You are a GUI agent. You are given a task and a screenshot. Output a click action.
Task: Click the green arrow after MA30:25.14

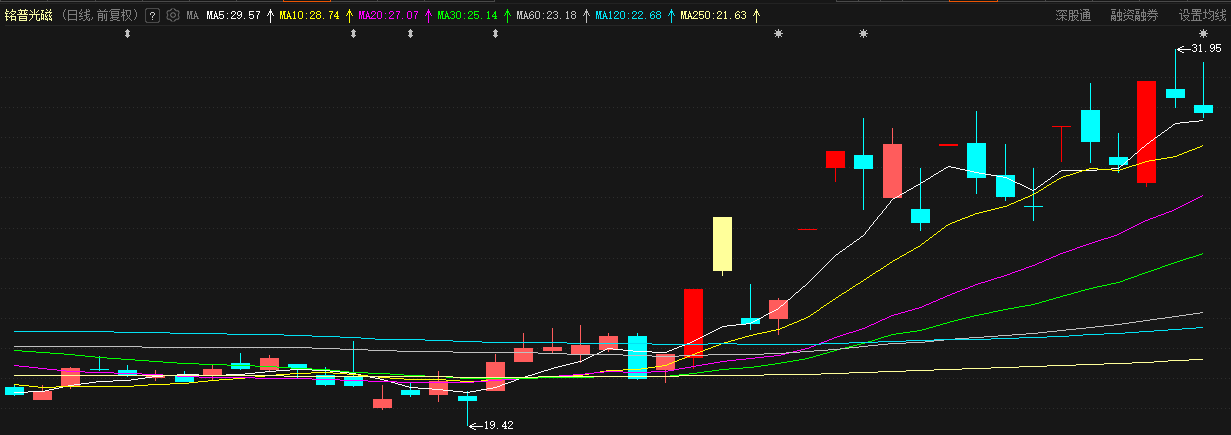click(x=507, y=16)
